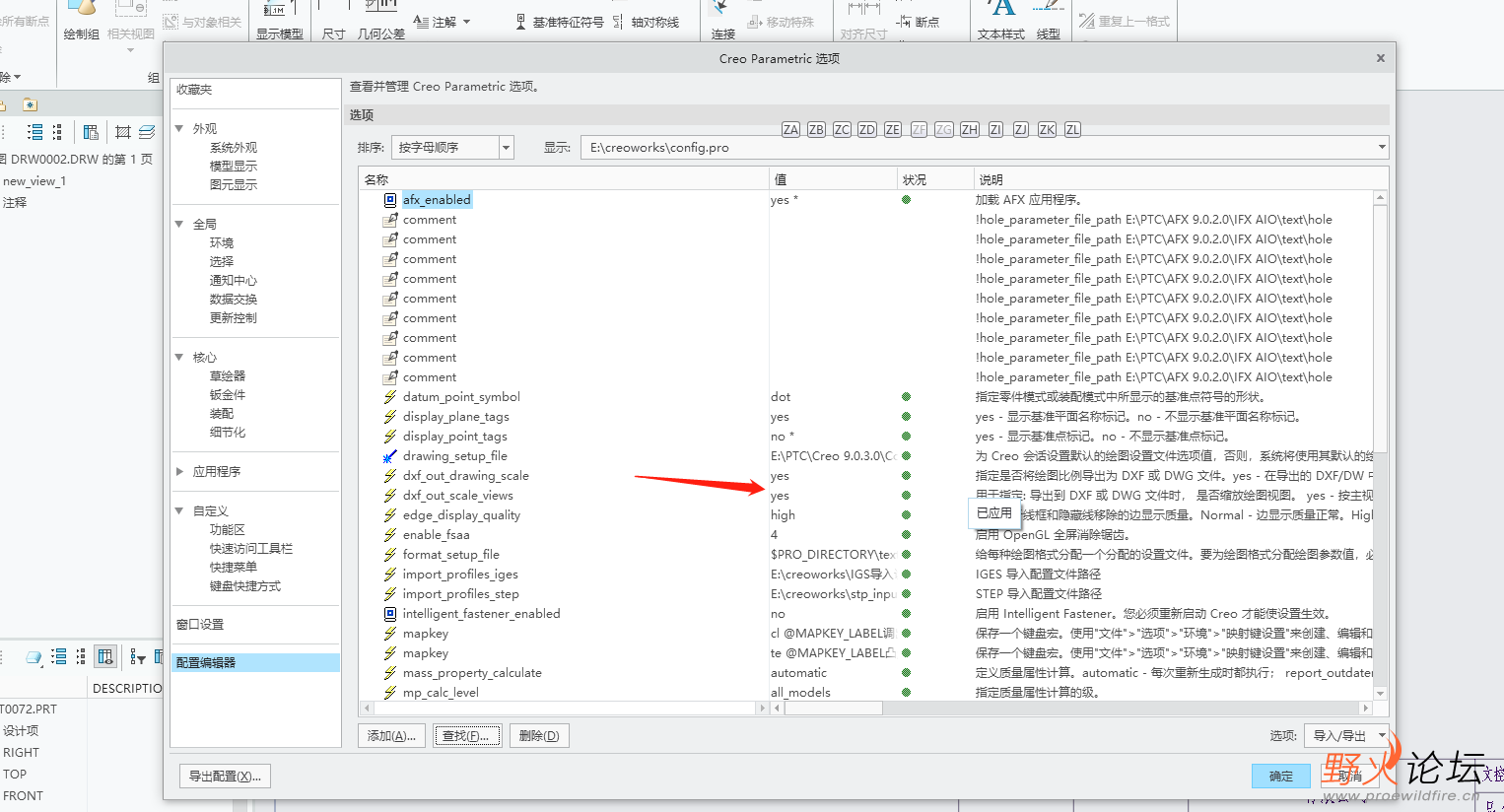
Task: Open the 收藏夹 favorites section
Action: tap(194, 90)
